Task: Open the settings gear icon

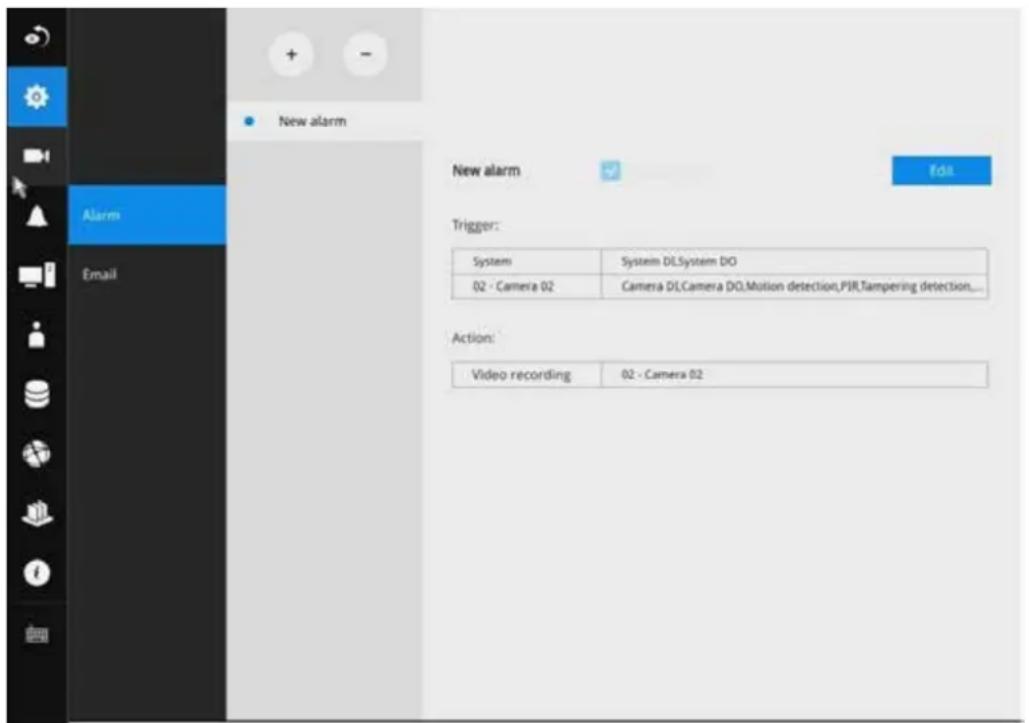Action: click(x=36, y=96)
